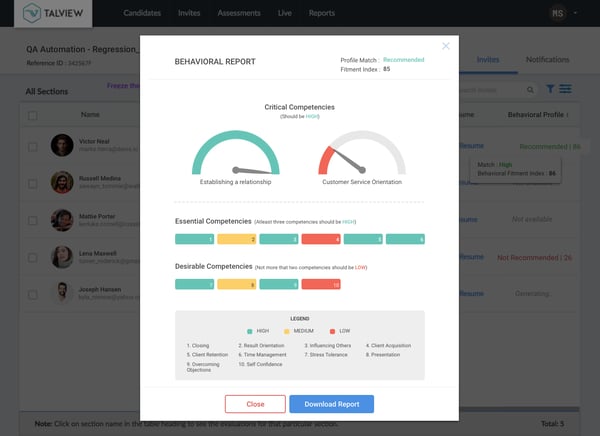
Task: Open Mattie Porter's profile photo
Action: tap(62, 220)
